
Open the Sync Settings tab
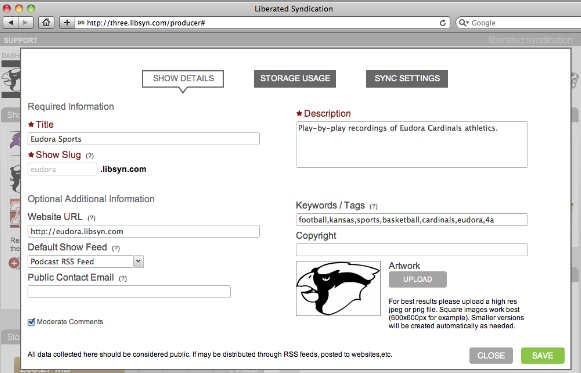pyautogui.click(x=407, y=79)
